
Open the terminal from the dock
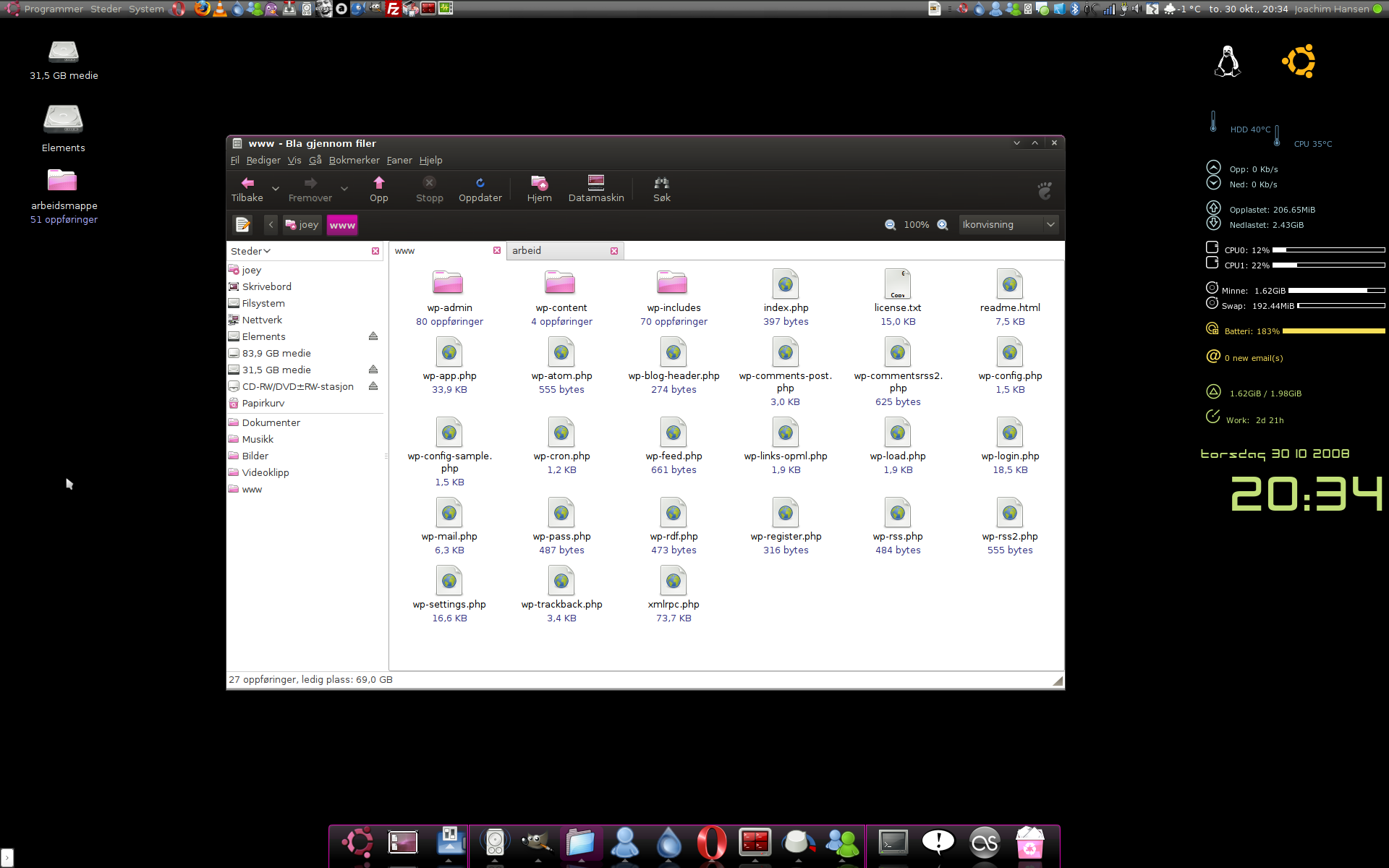pos(893,843)
